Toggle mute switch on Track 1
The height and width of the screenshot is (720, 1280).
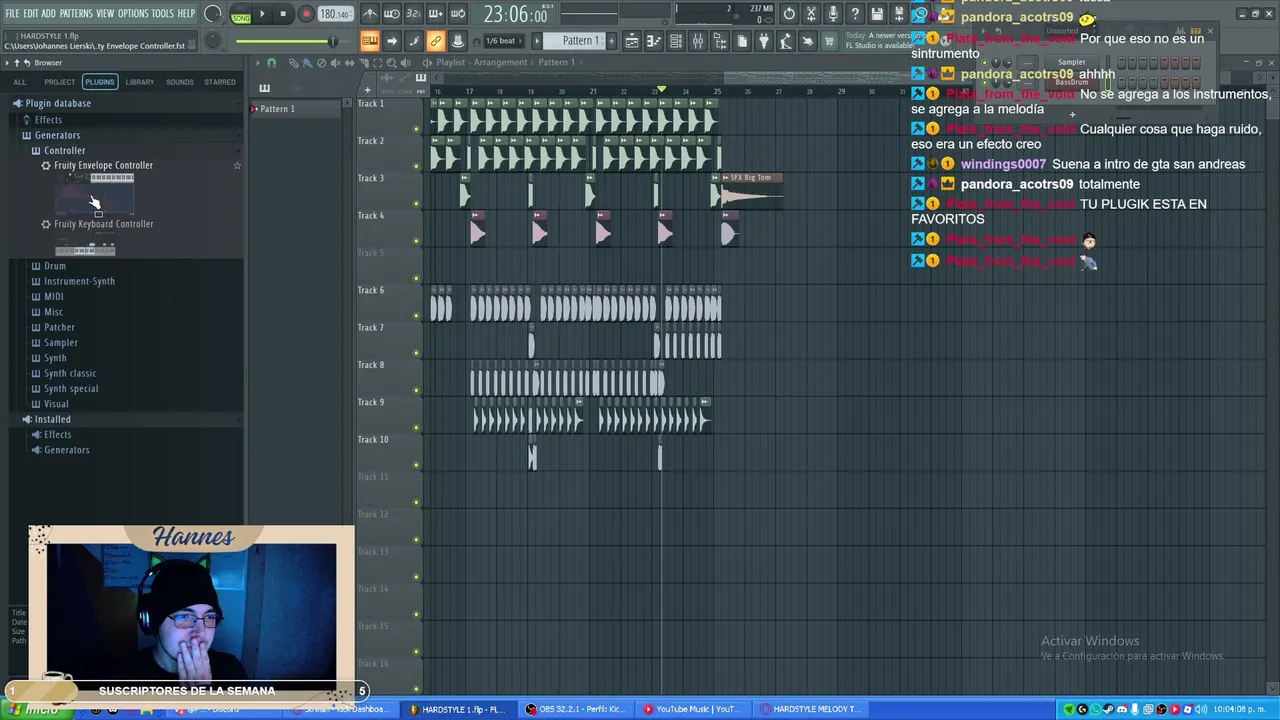click(x=417, y=129)
